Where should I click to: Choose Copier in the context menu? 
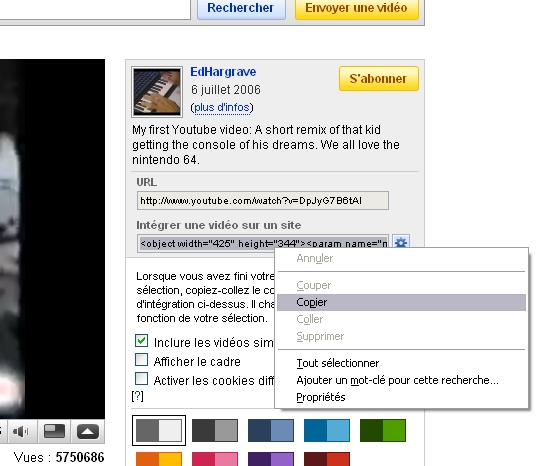coord(401,302)
